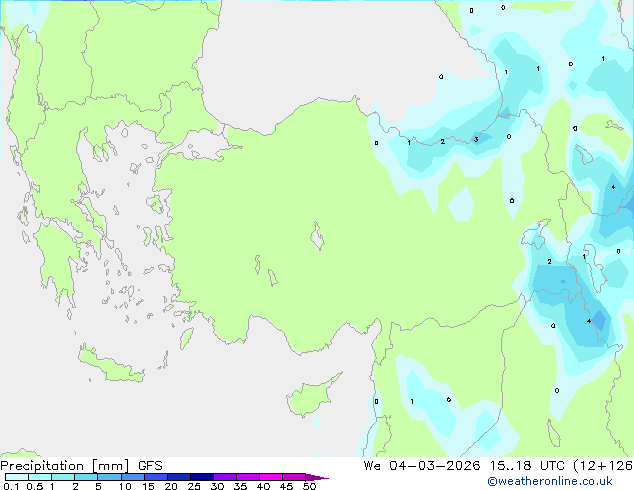Screen dimensions: 634x490
Task: Click the 2–5 mm legend color swatch
Action: coord(86,477)
